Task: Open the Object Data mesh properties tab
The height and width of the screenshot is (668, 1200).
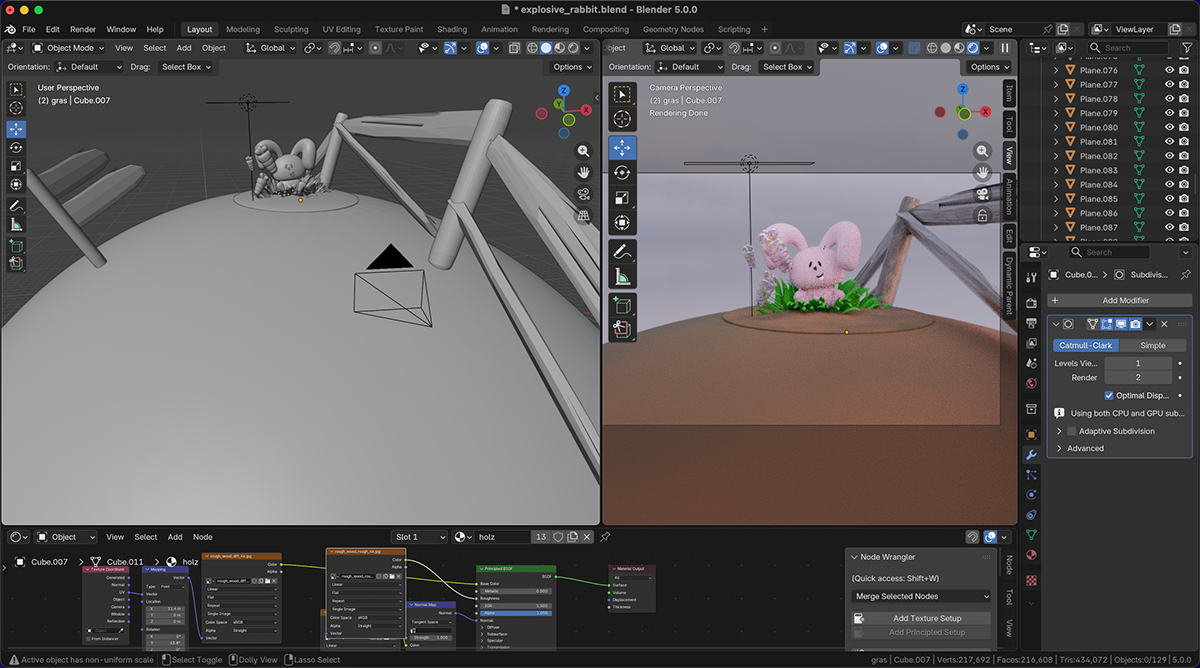Action: [1031, 535]
